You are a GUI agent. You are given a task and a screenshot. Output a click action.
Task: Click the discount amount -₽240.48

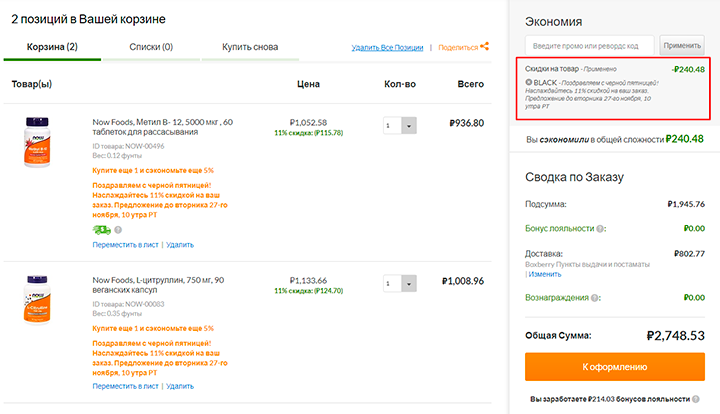point(688,69)
